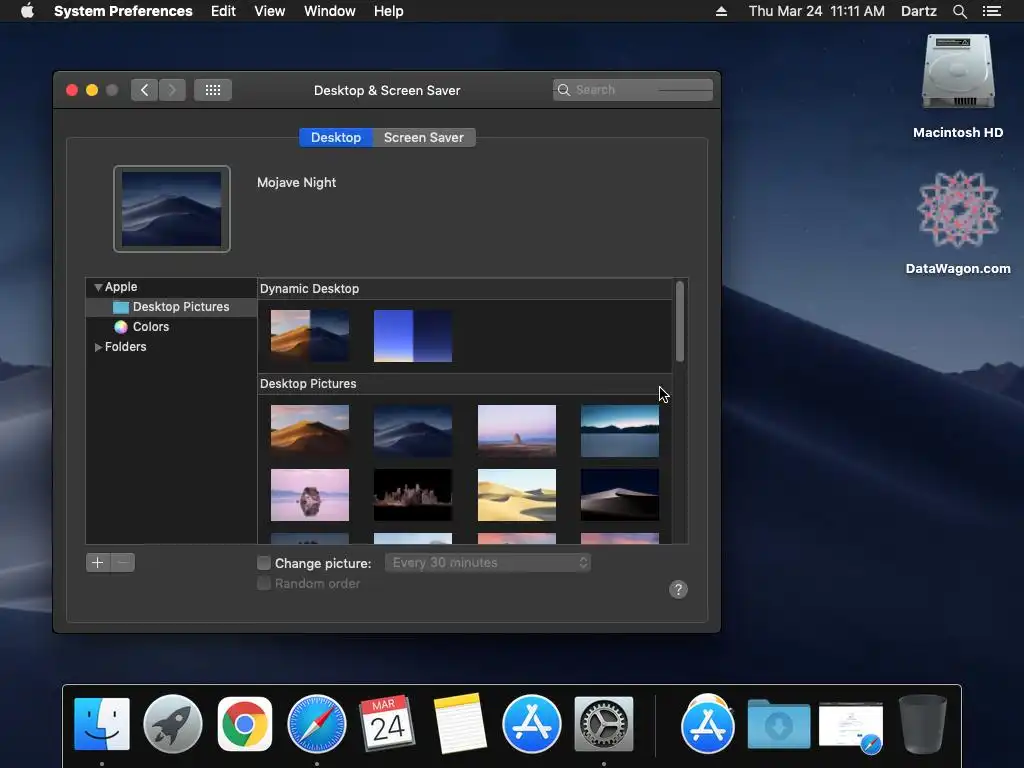Open the Every 30 minutes dropdown
The width and height of the screenshot is (1024, 768).
pos(488,563)
